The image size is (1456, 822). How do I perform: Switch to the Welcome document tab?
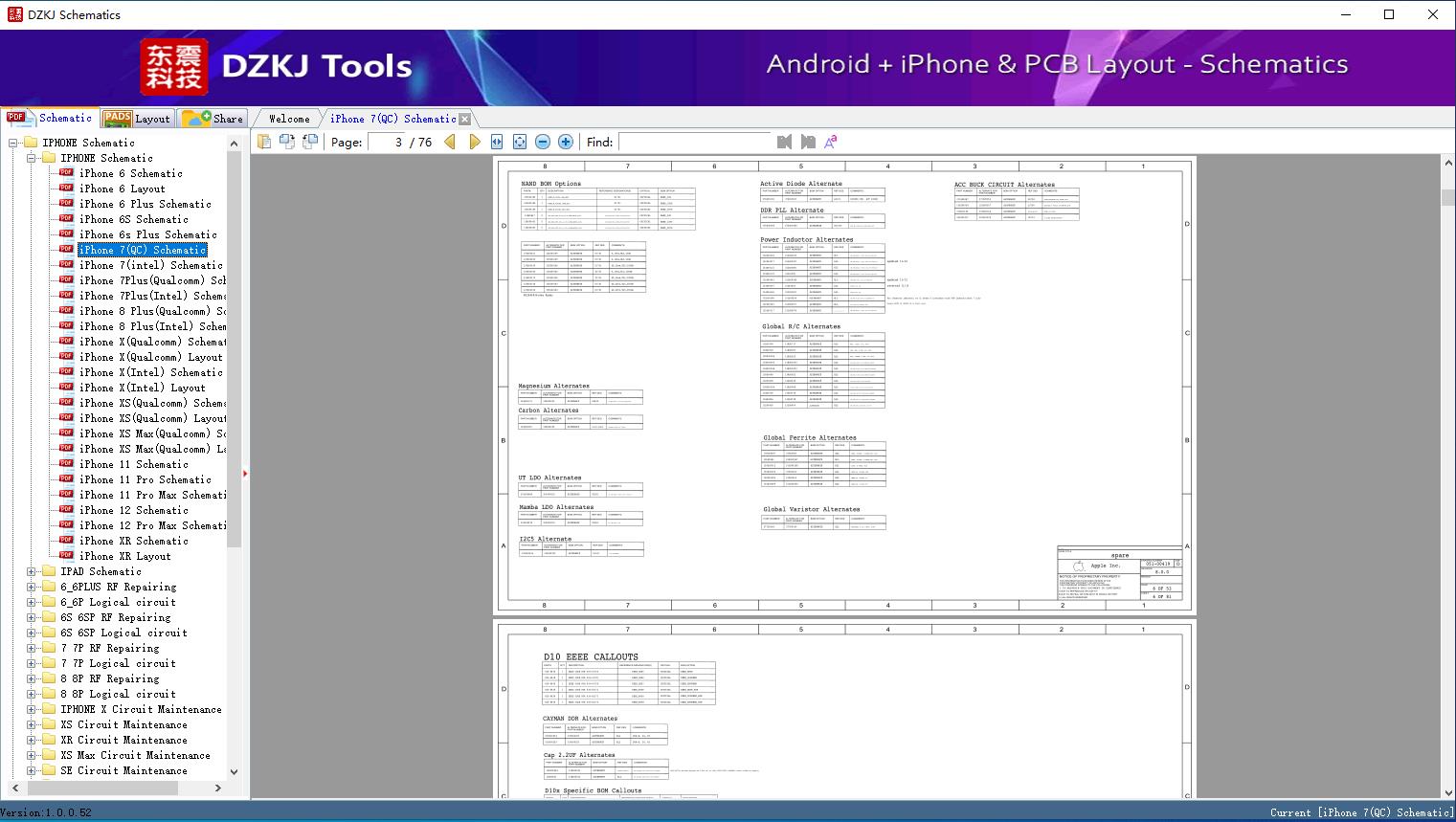(x=288, y=119)
